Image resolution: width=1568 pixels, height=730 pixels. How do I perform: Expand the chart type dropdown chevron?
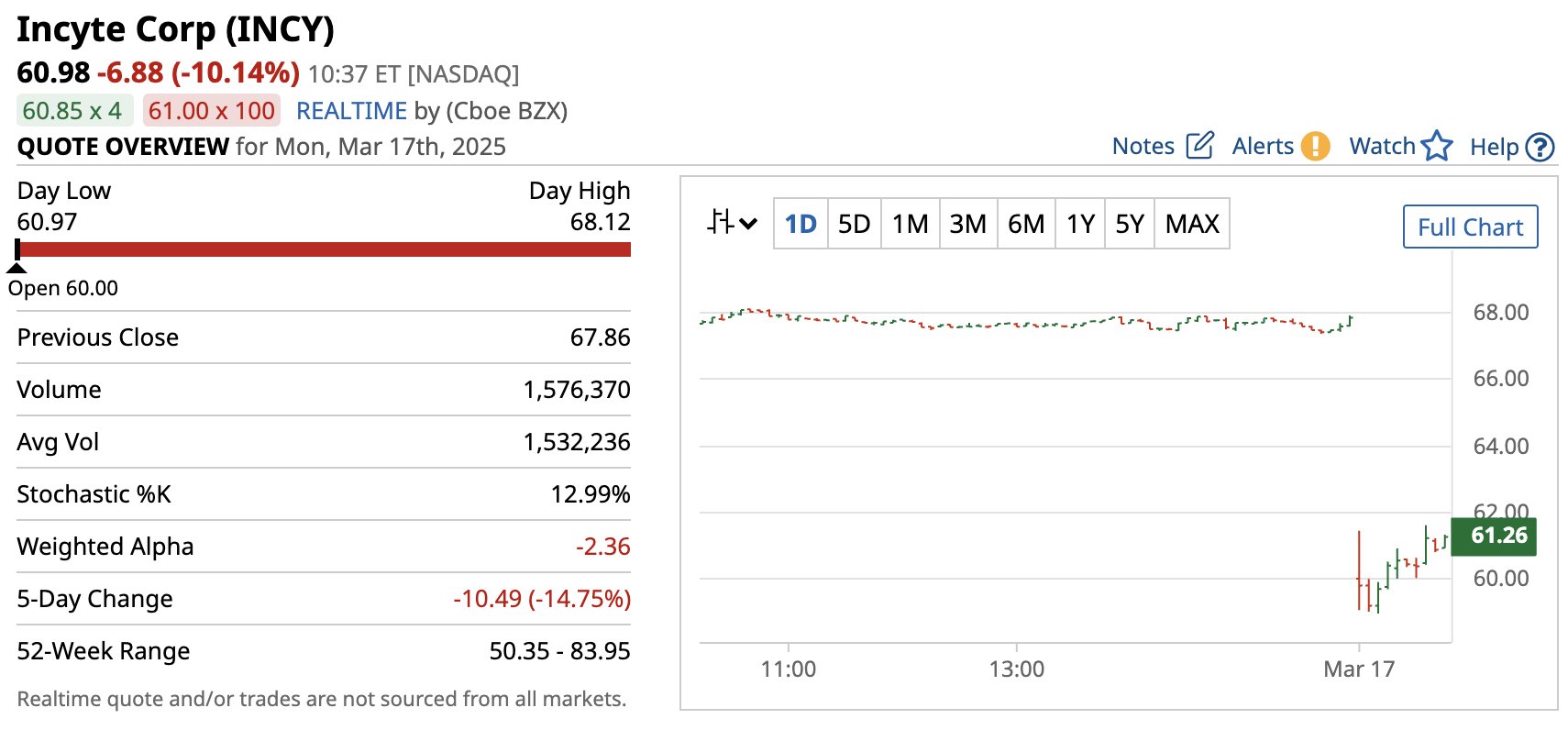click(x=748, y=223)
